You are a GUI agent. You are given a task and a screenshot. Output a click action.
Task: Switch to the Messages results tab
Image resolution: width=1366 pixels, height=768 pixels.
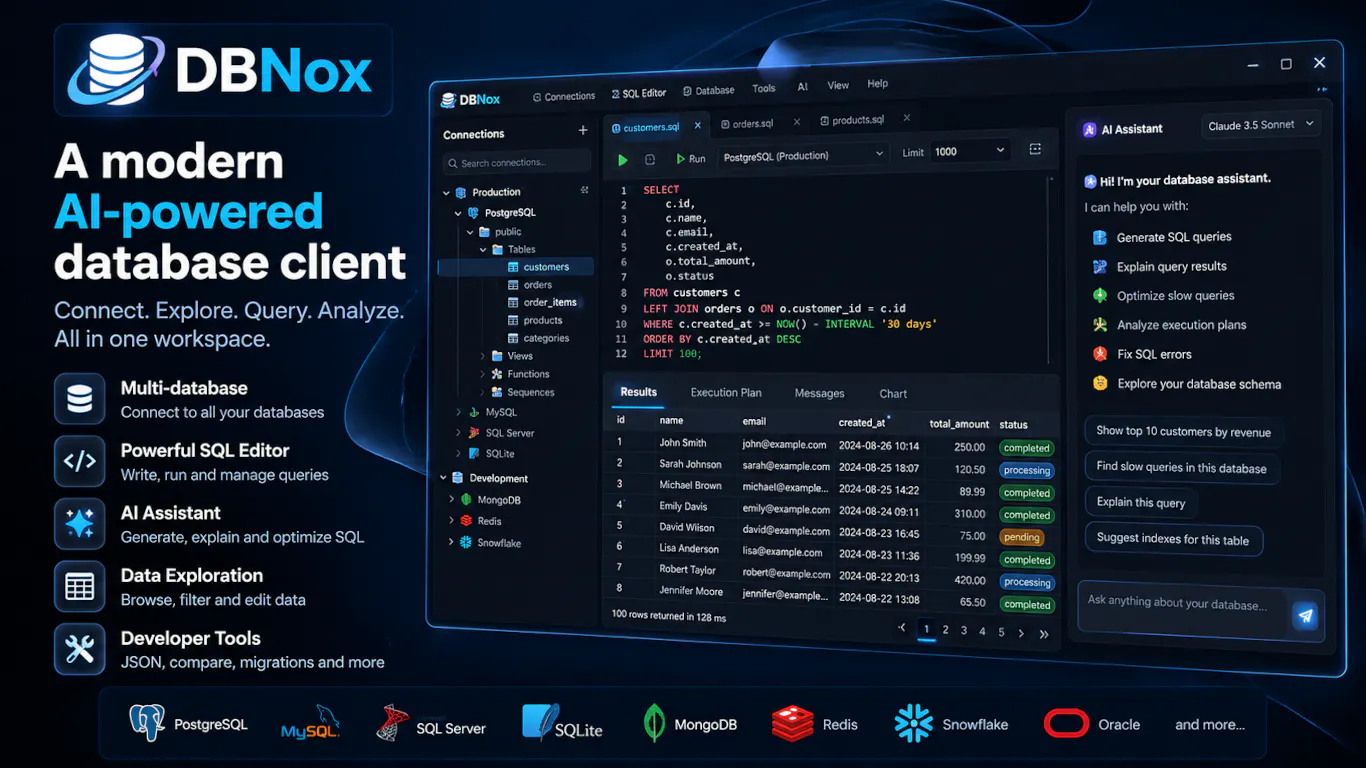[819, 394]
